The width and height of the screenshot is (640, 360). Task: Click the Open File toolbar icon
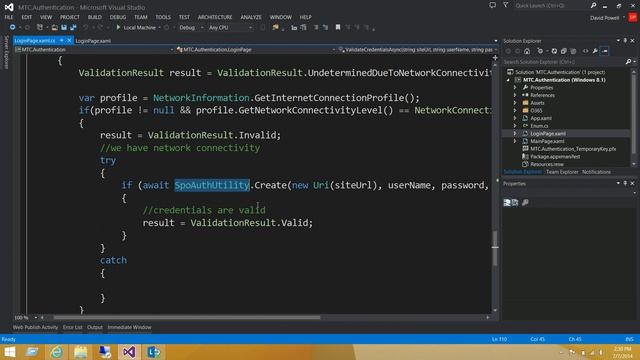(54, 27)
